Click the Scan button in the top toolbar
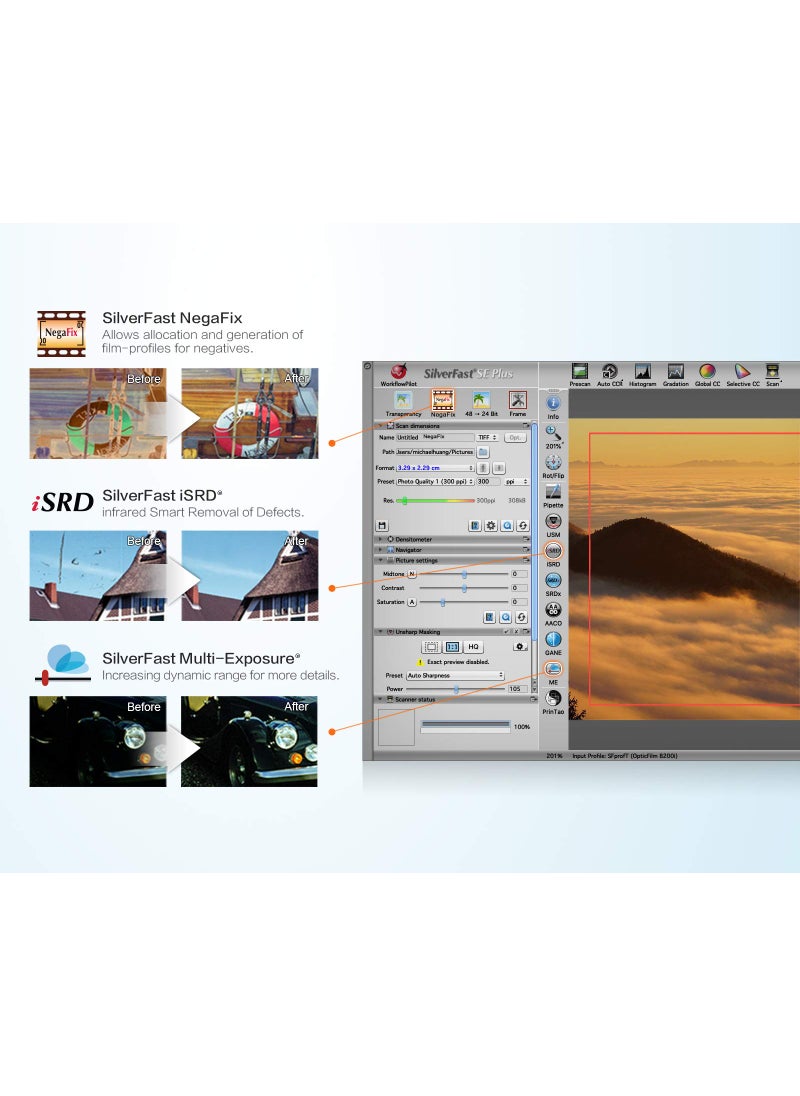 [773, 375]
